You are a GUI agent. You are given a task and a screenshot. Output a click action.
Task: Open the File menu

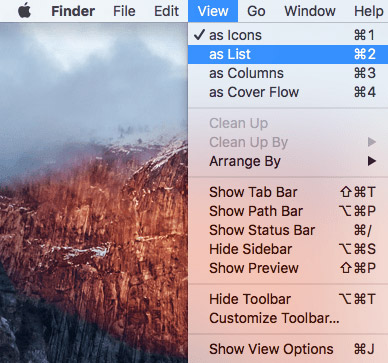click(x=124, y=11)
